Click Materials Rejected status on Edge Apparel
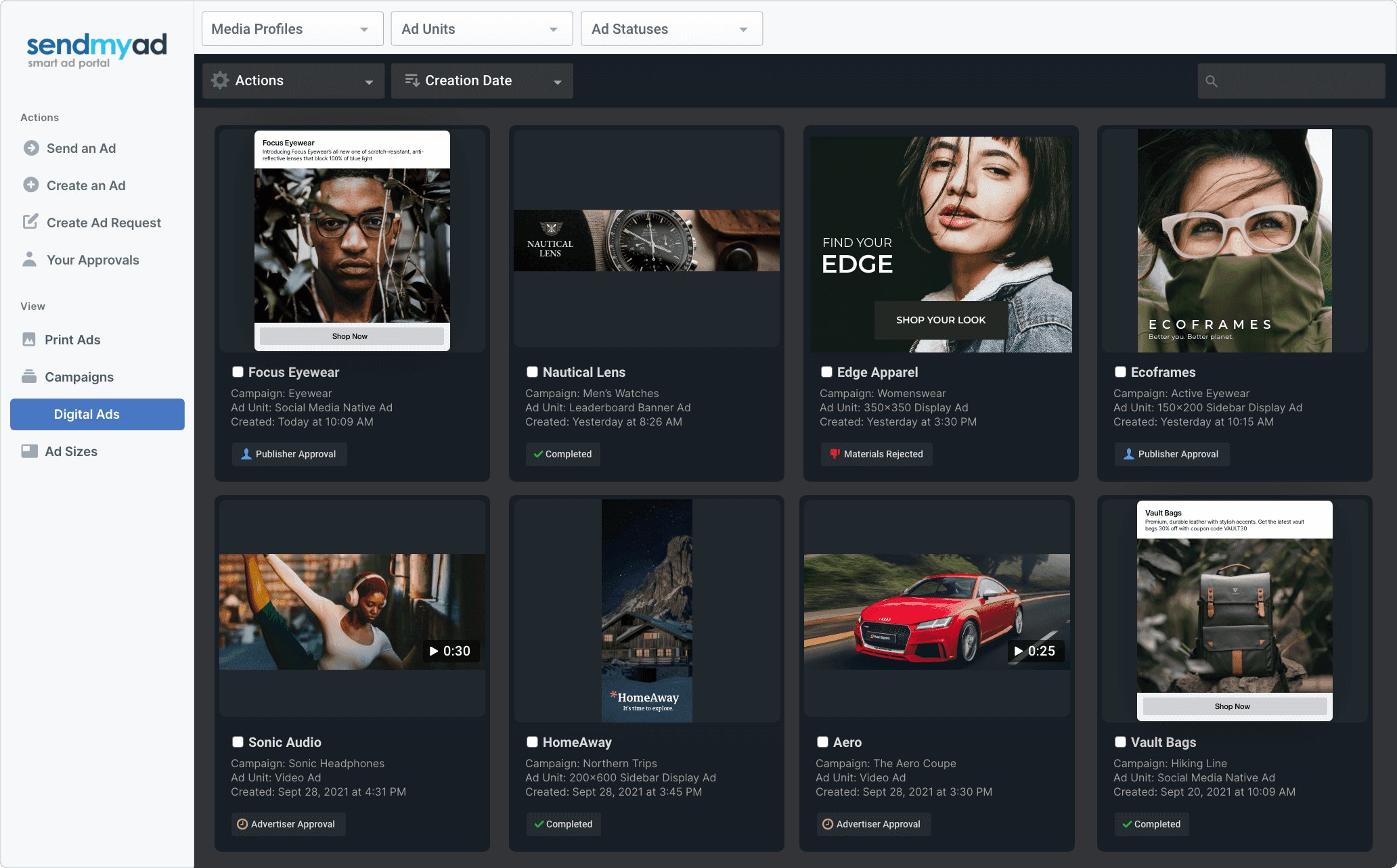Viewport: 1397px width, 868px height. [x=877, y=454]
